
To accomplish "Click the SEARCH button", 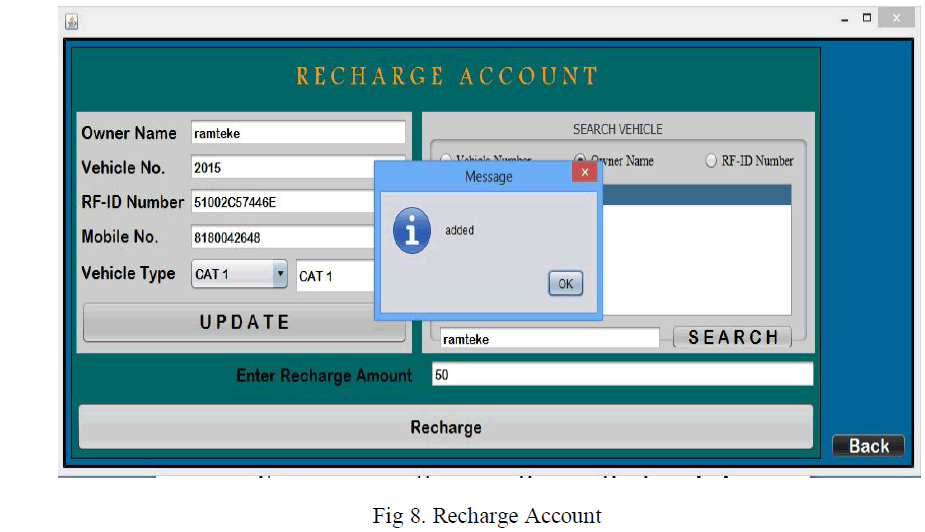I will (x=732, y=337).
